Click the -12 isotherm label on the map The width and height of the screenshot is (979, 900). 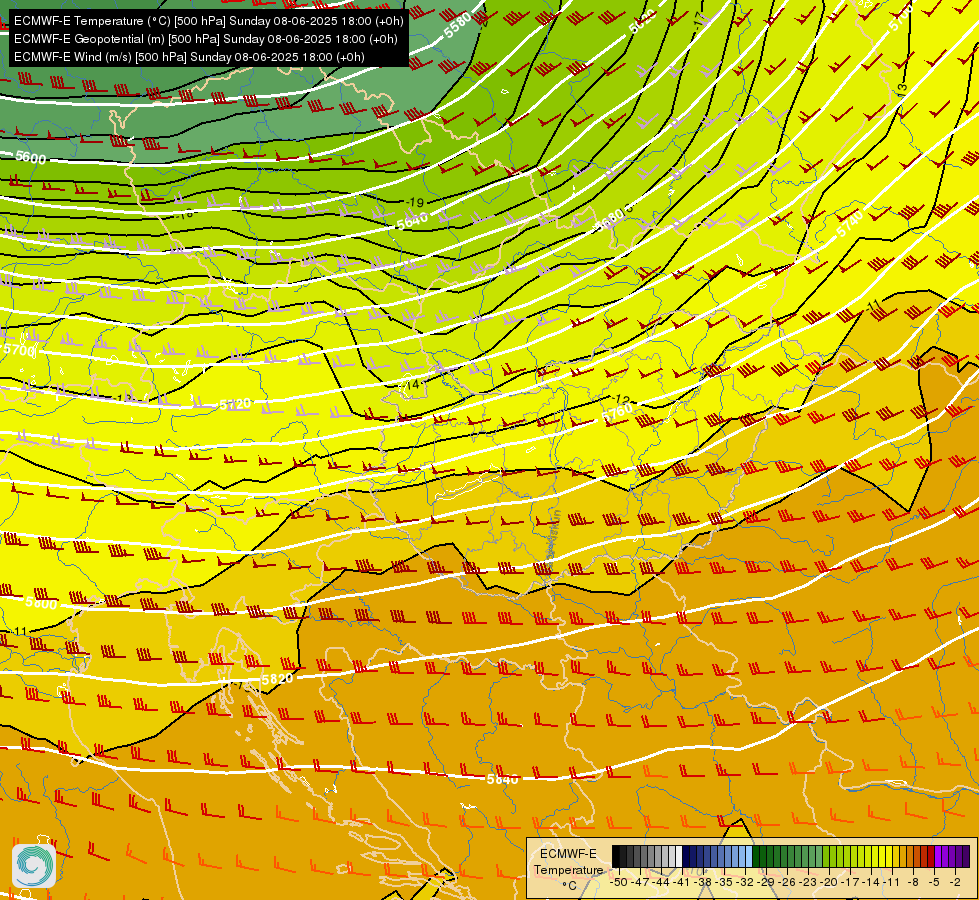[x=621, y=400]
